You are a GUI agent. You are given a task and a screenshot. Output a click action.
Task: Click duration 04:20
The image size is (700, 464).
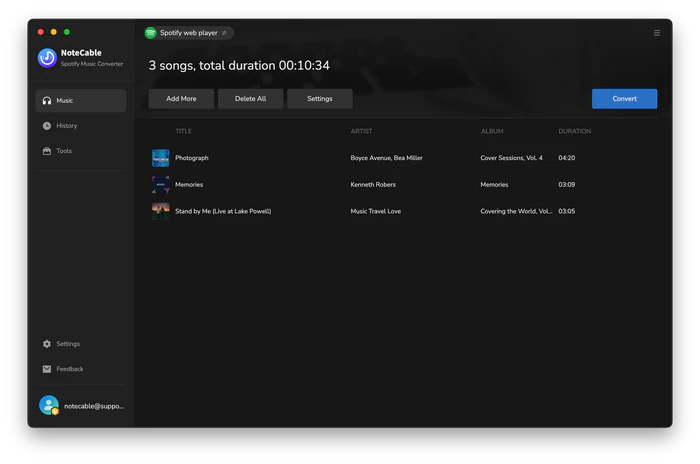[567, 158]
